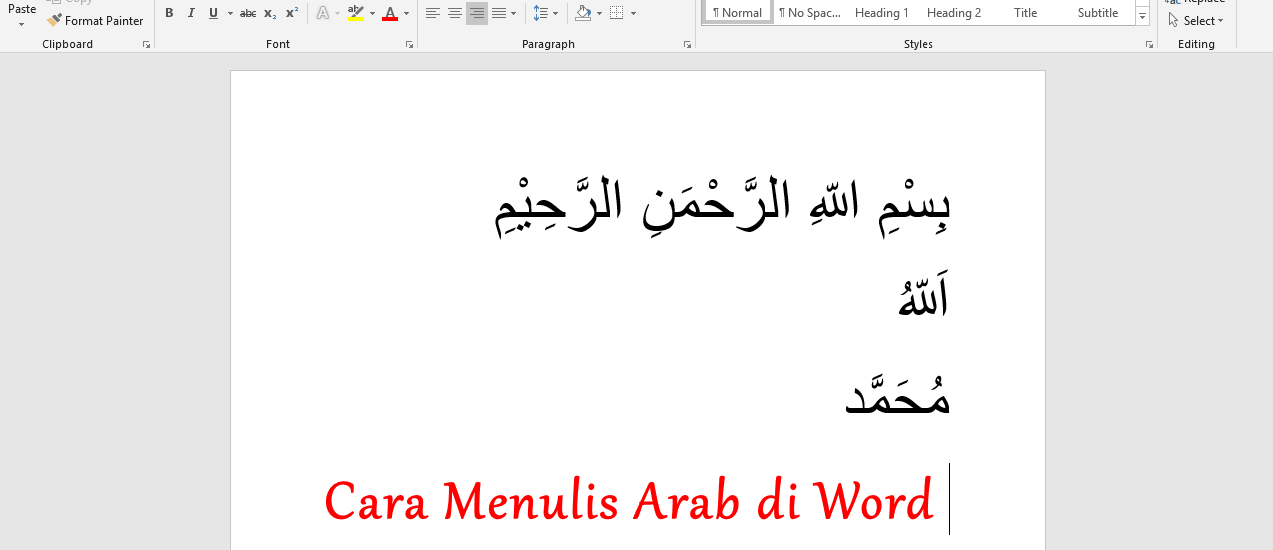Open Text Effects dropdown arrow
The width and height of the screenshot is (1273, 550).
(337, 14)
